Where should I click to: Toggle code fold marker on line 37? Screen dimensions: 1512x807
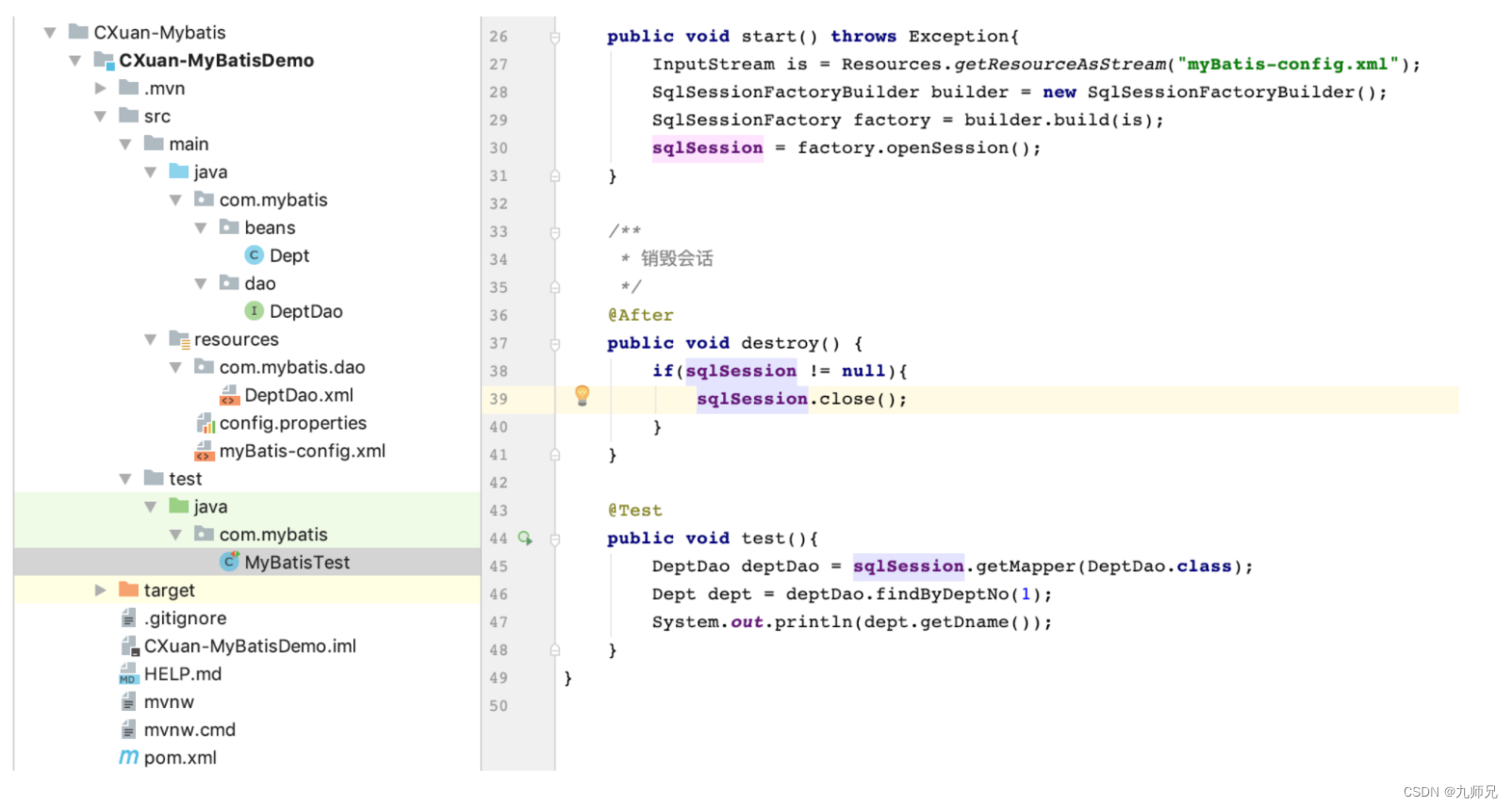(555, 344)
